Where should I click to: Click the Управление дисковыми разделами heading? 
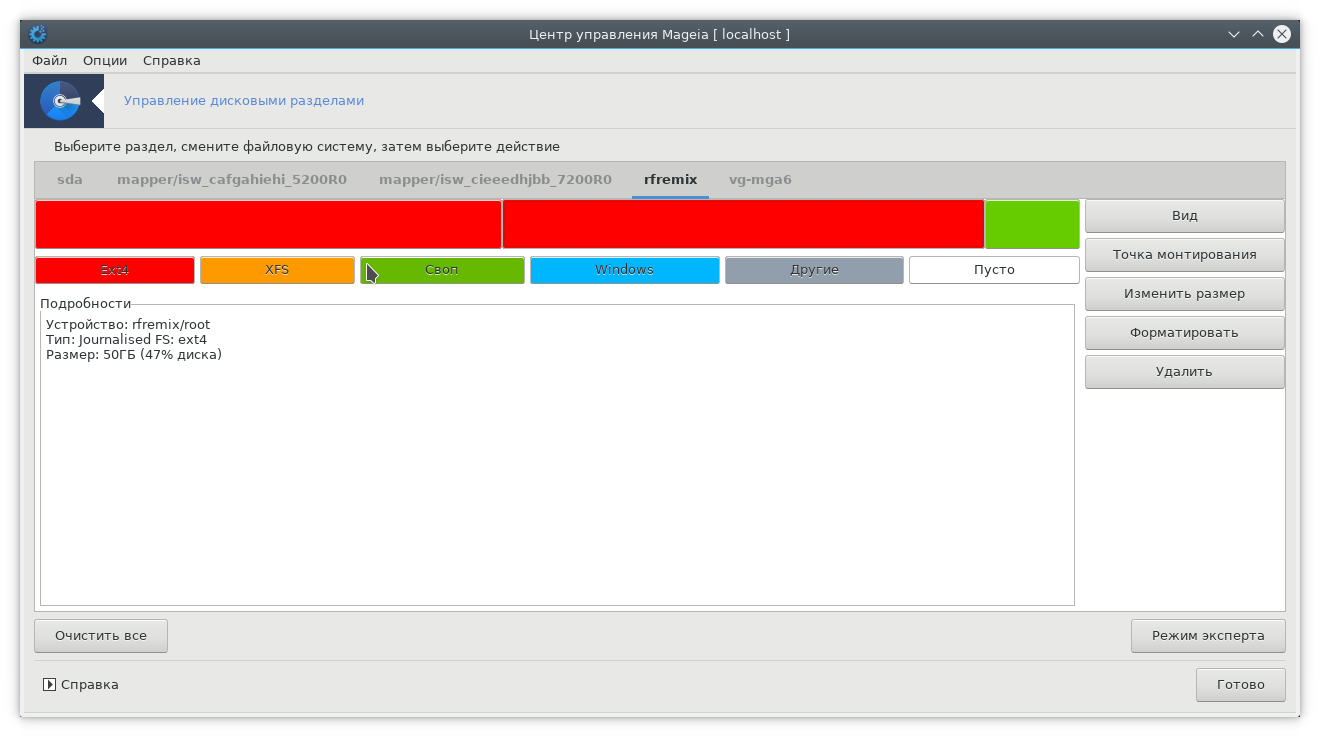tap(244, 101)
